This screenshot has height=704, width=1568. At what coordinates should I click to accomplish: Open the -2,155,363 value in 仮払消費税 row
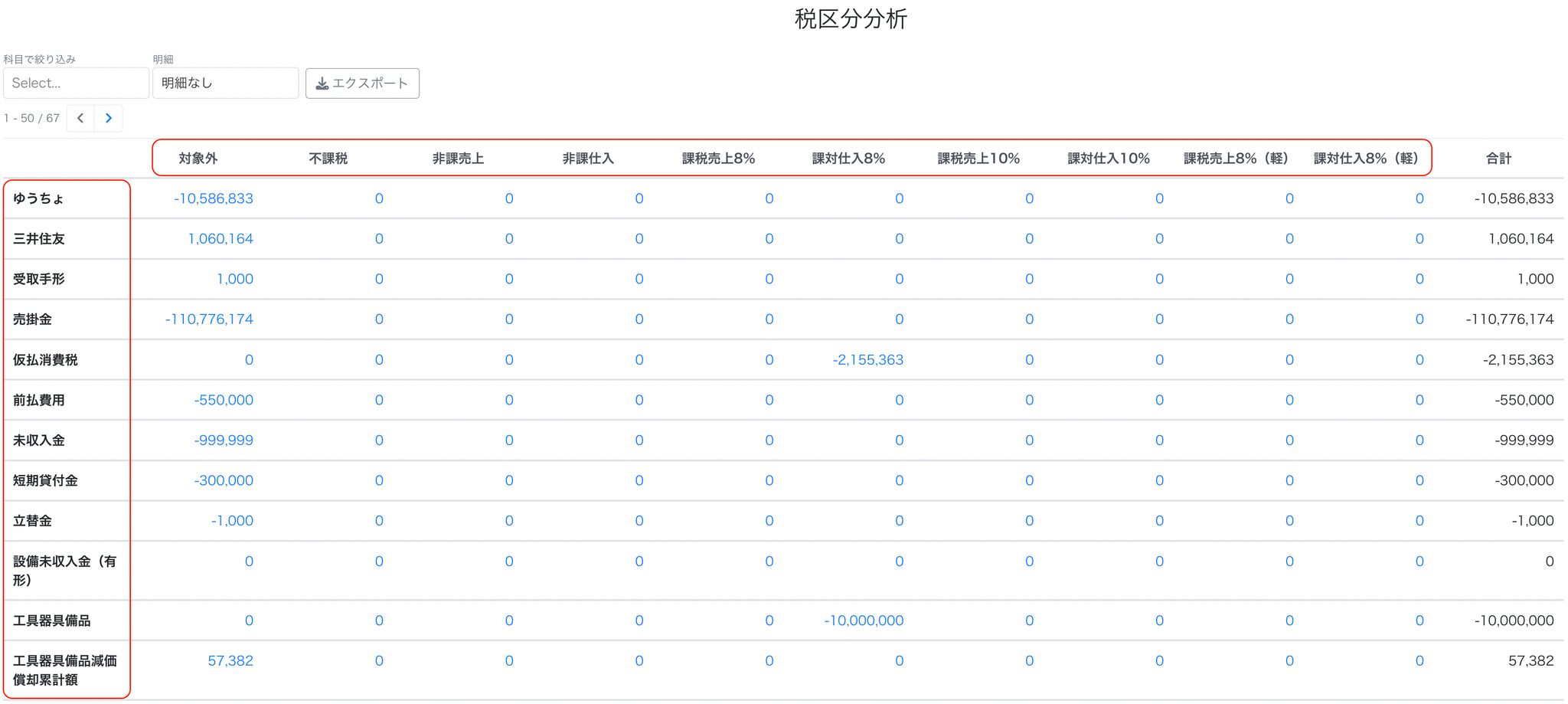tap(868, 360)
